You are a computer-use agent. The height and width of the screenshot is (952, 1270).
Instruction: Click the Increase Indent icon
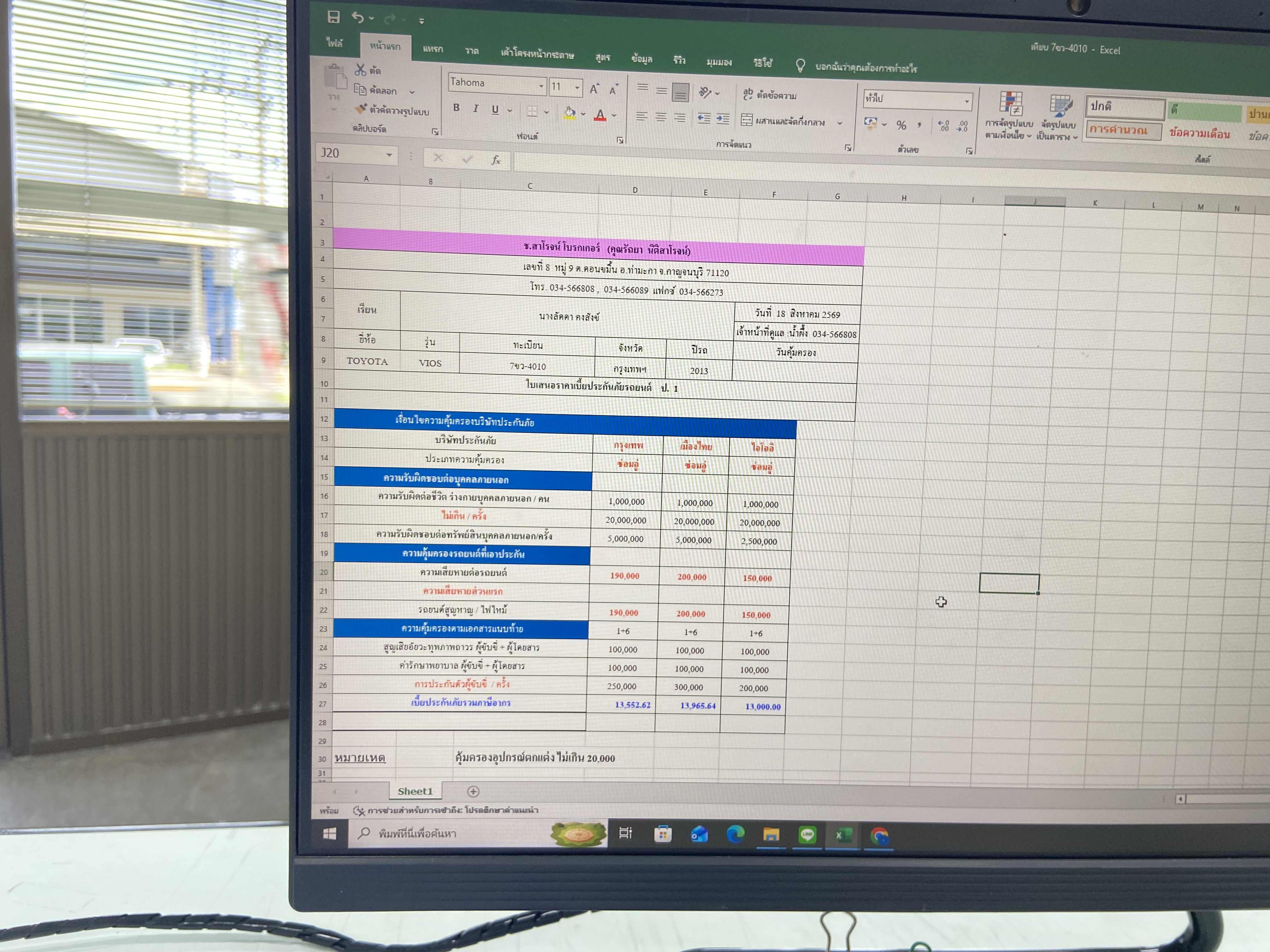(x=722, y=119)
